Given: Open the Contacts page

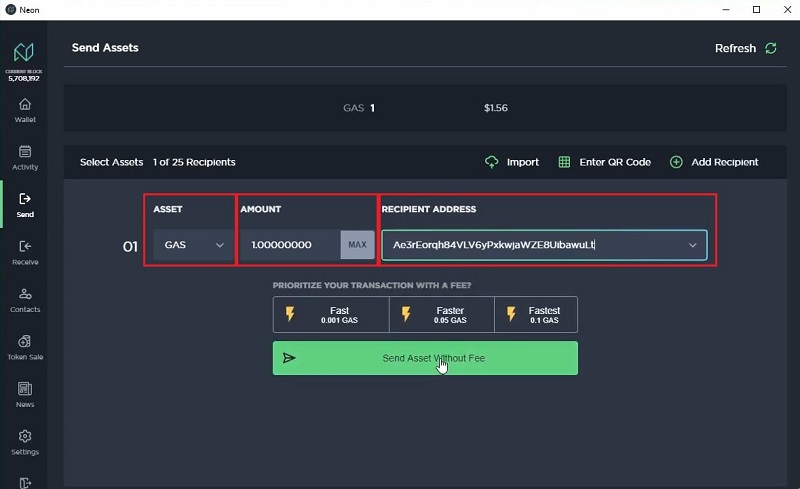Looking at the screenshot, I should 25,299.
